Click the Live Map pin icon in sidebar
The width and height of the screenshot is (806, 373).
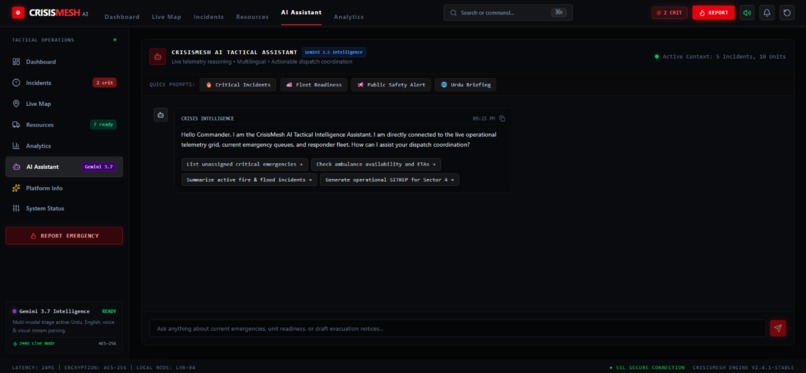coord(16,104)
